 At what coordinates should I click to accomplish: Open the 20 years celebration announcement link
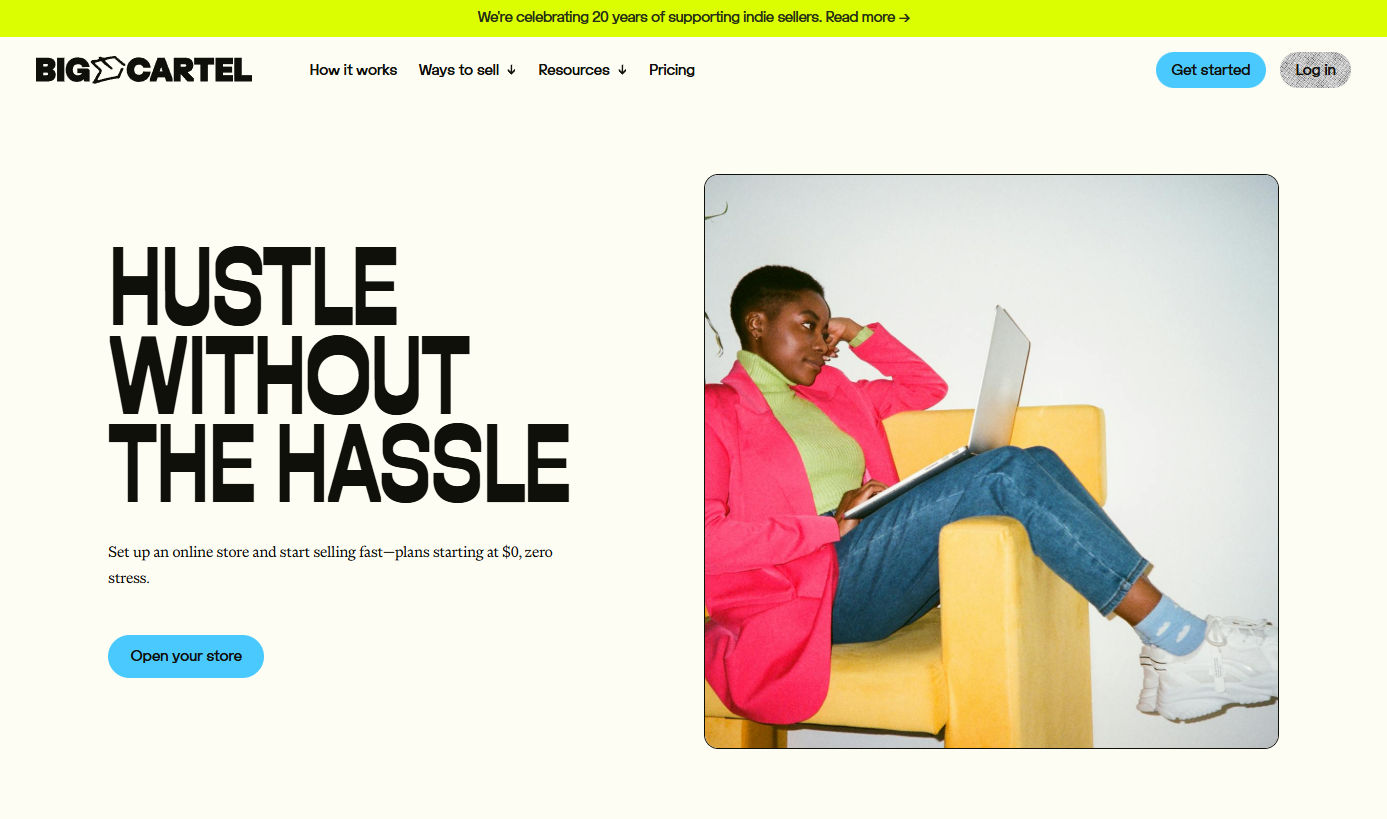pyautogui.click(x=693, y=17)
